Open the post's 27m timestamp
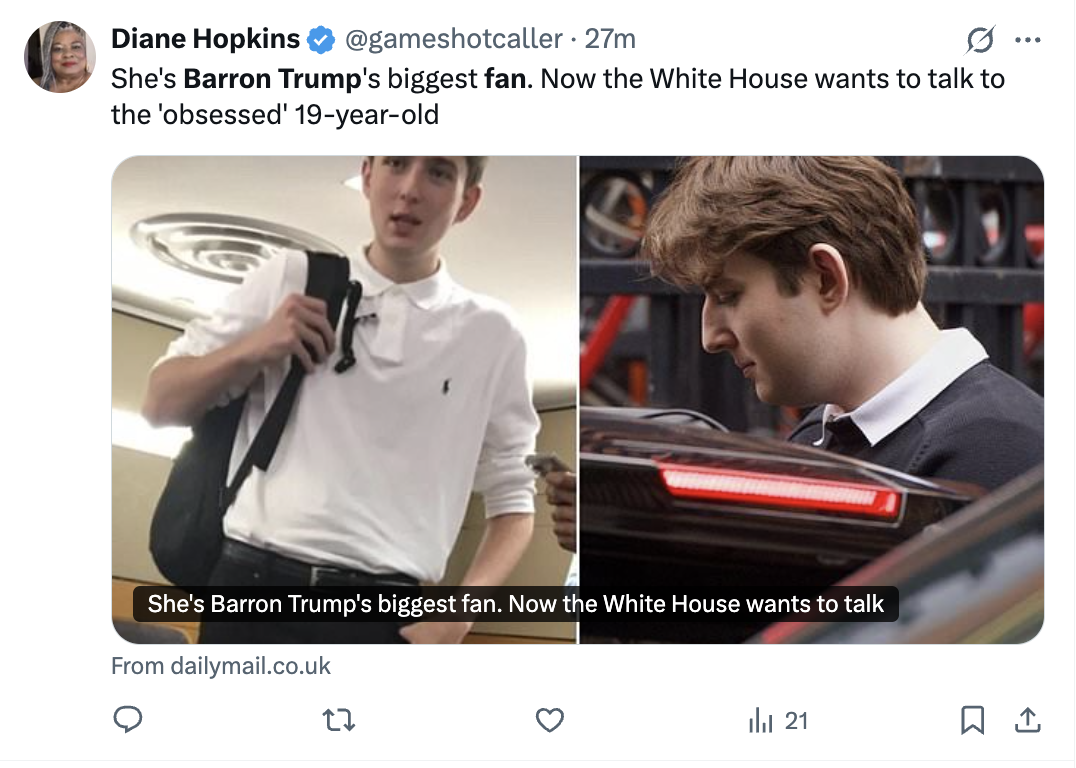Viewport: 1076px width, 768px height. [x=610, y=39]
